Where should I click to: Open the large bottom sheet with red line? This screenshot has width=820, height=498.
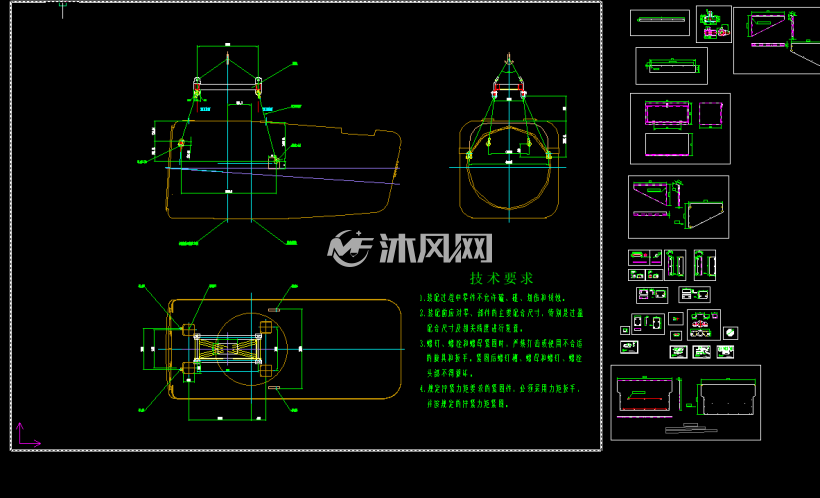686,403
